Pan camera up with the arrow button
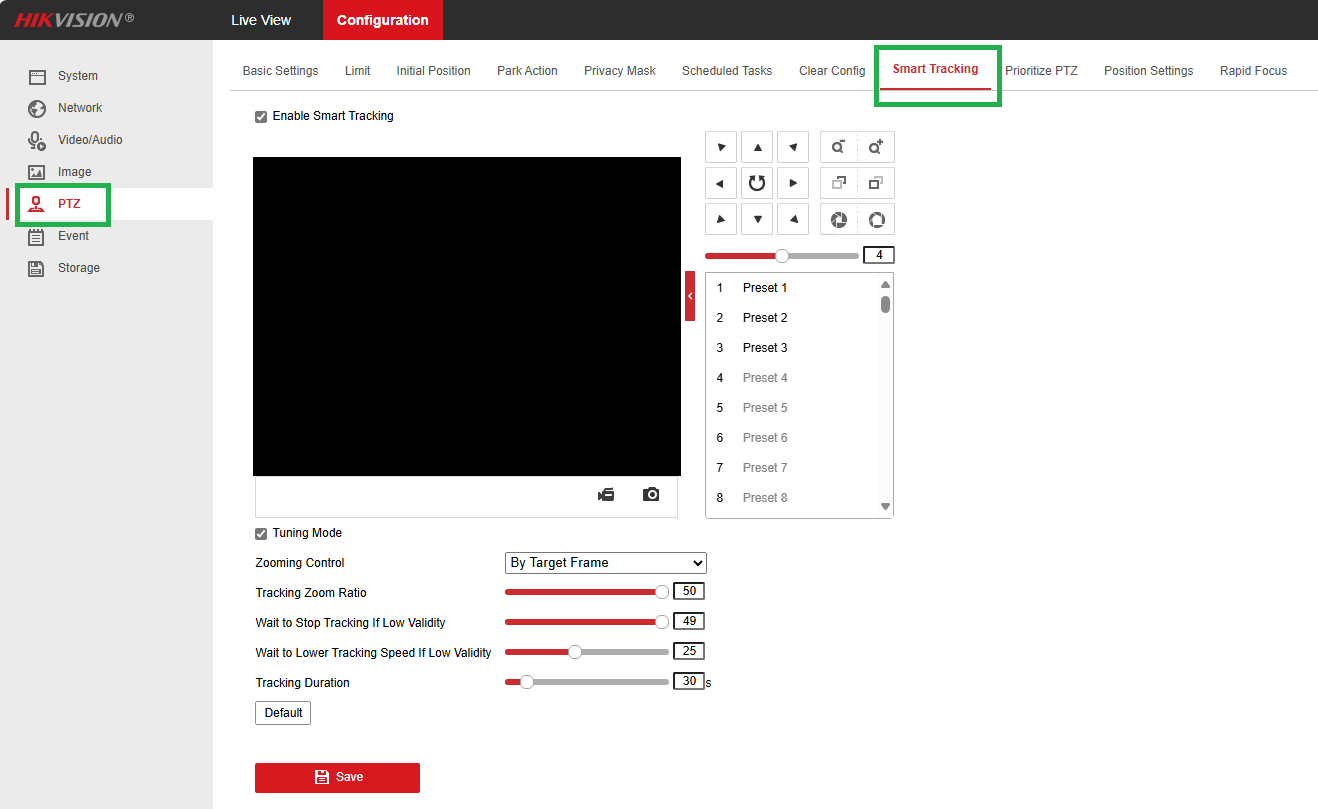This screenshot has width=1318, height=809. pos(757,147)
